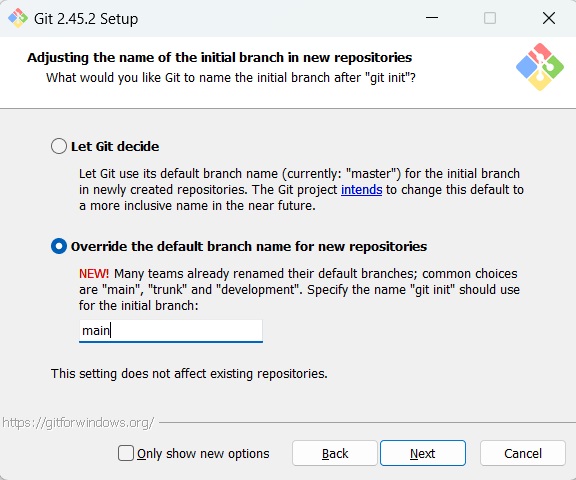Click the bold "Override the default branch name" label text

tap(249, 246)
